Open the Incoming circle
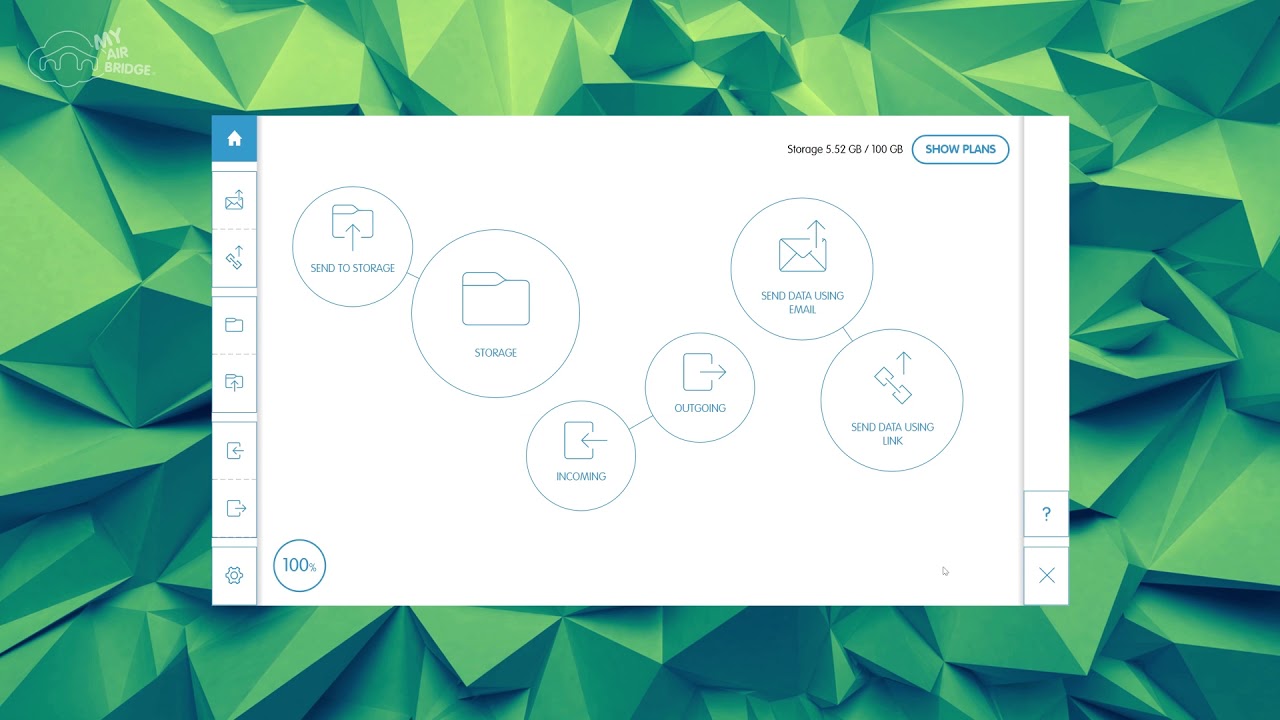Screen dimensions: 1280x720 [581, 456]
